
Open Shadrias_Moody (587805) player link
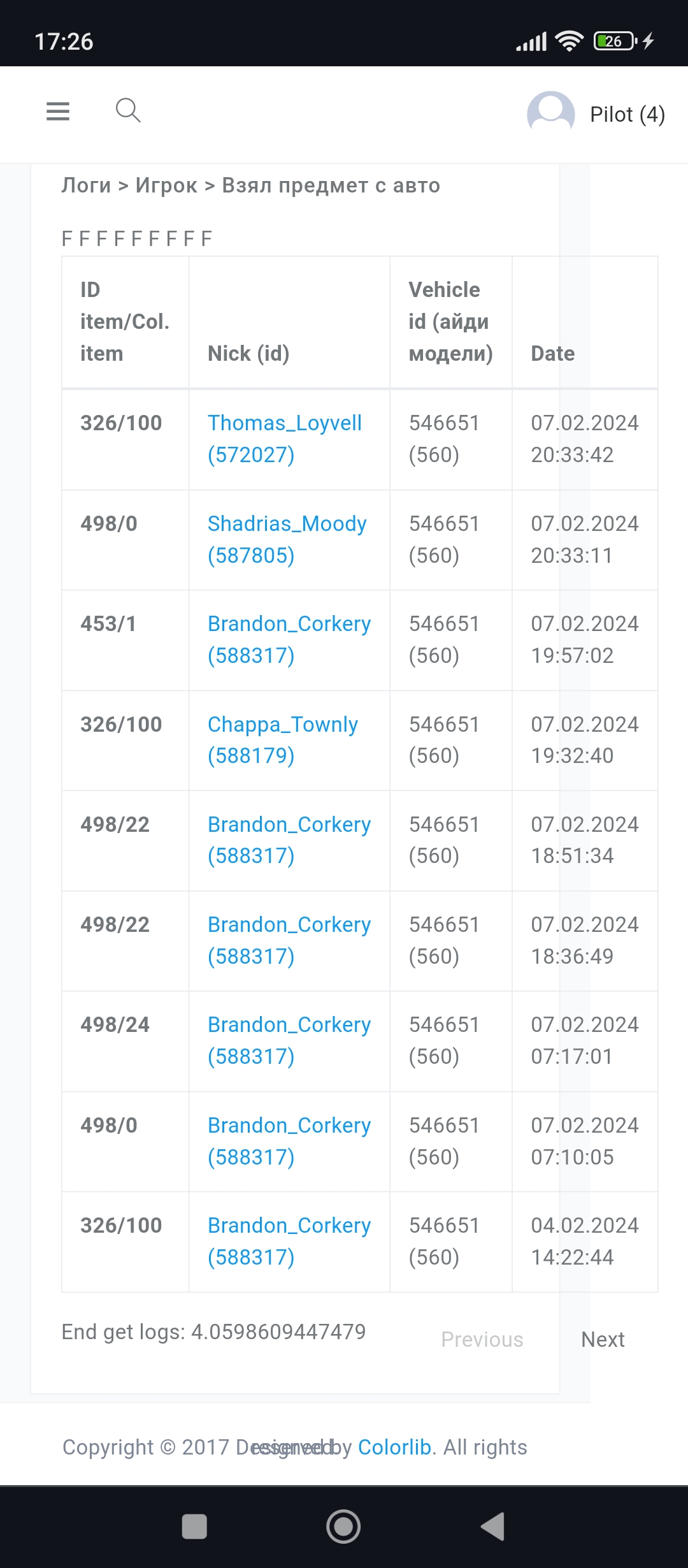(287, 539)
